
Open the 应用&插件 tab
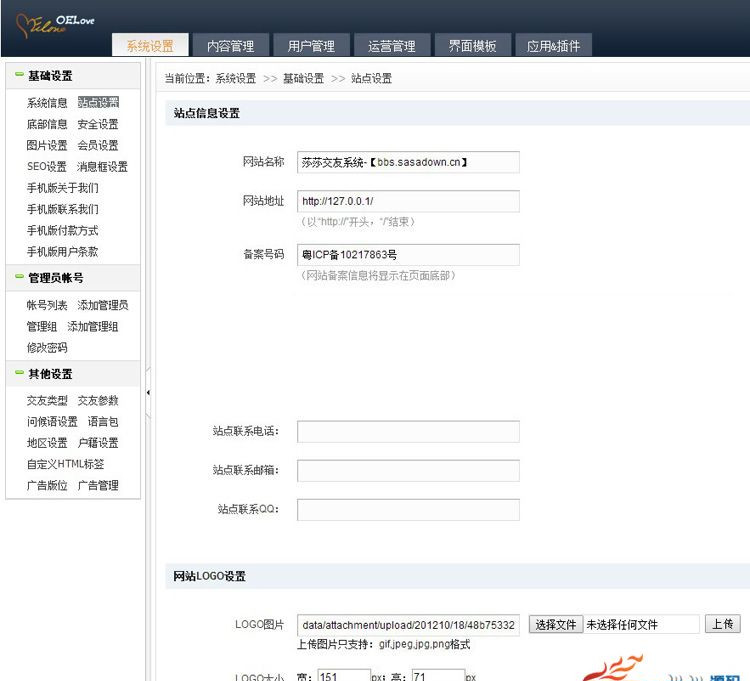click(553, 45)
